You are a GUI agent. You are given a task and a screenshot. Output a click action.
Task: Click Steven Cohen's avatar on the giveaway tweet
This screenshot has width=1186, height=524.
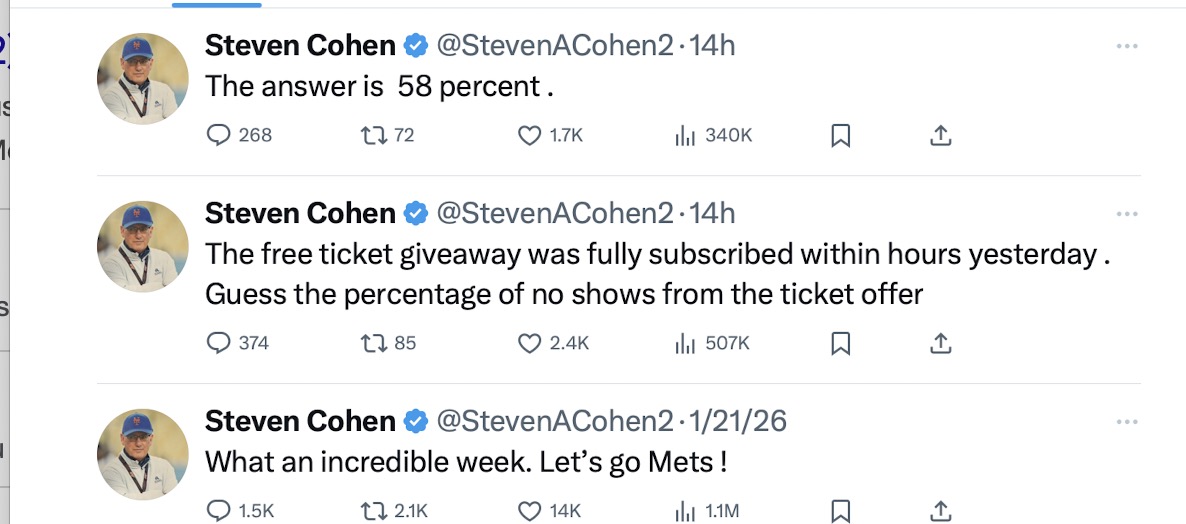click(143, 245)
